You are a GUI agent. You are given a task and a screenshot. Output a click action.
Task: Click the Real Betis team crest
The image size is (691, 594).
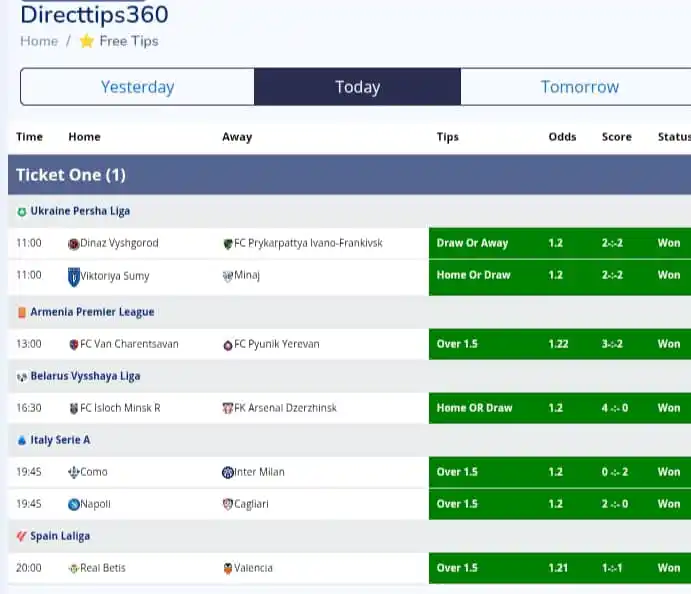(x=74, y=568)
